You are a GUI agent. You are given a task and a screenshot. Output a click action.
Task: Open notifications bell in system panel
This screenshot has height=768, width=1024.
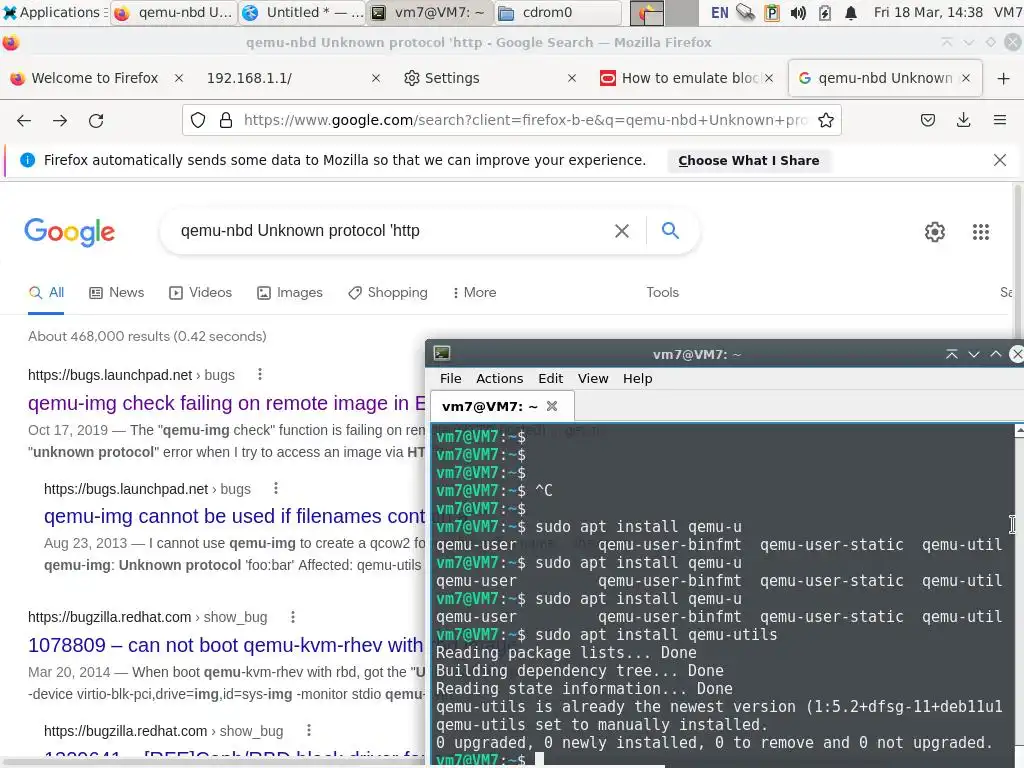pos(850,12)
